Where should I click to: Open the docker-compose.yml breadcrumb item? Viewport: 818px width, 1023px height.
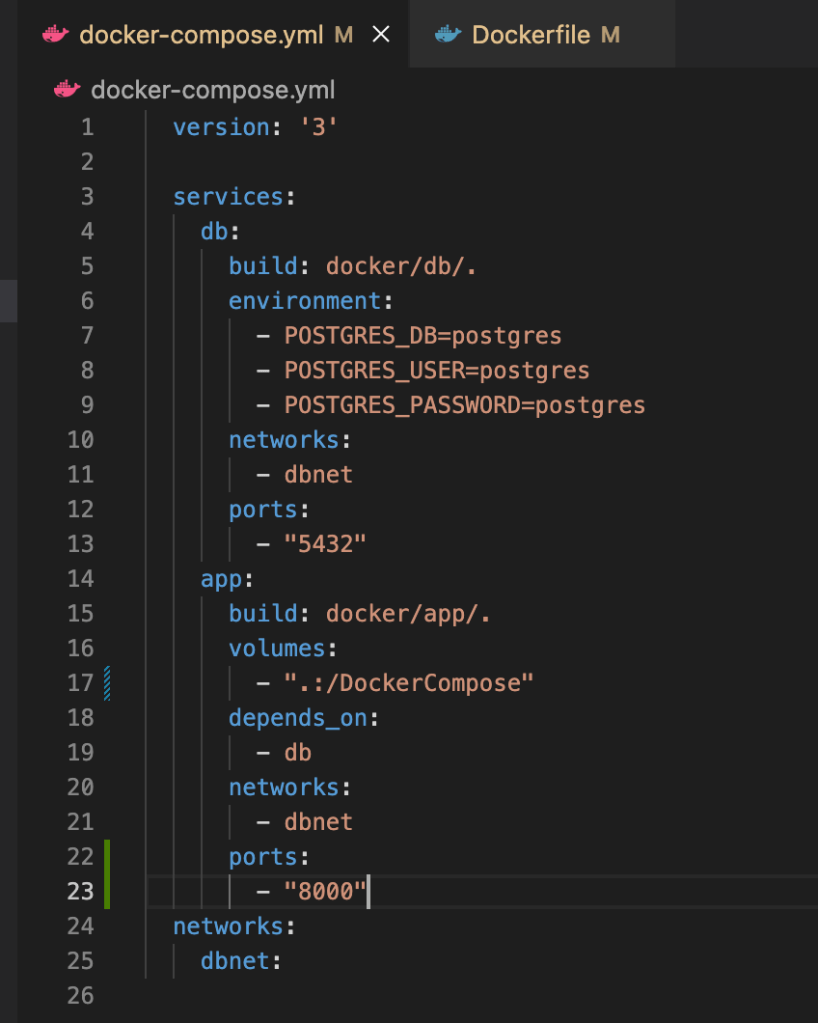(x=212, y=90)
